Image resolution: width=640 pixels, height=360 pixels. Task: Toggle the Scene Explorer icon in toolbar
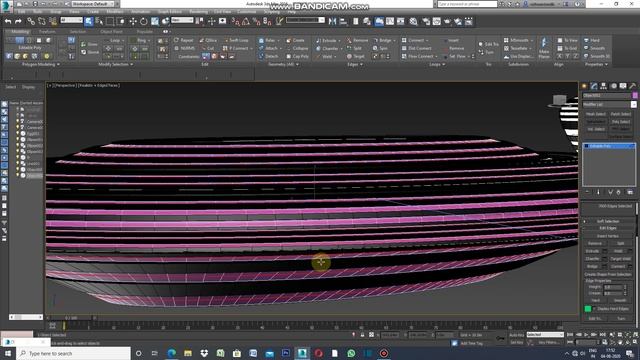[356, 21]
